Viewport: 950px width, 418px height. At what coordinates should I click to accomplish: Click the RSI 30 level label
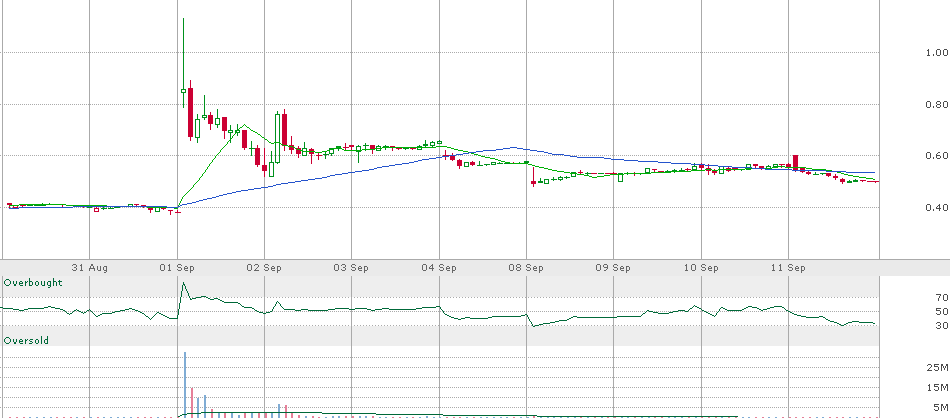pyautogui.click(x=942, y=326)
